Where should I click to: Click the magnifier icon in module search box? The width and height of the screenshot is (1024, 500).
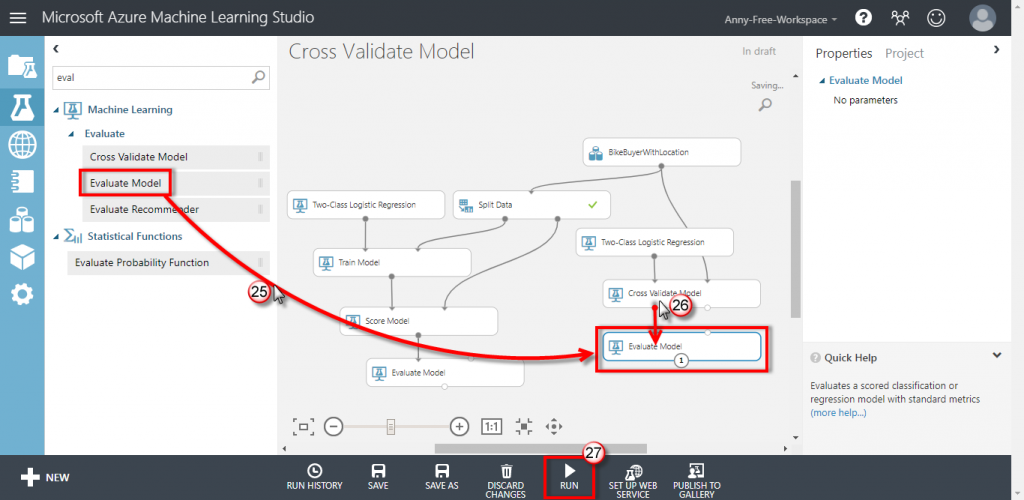(x=259, y=77)
